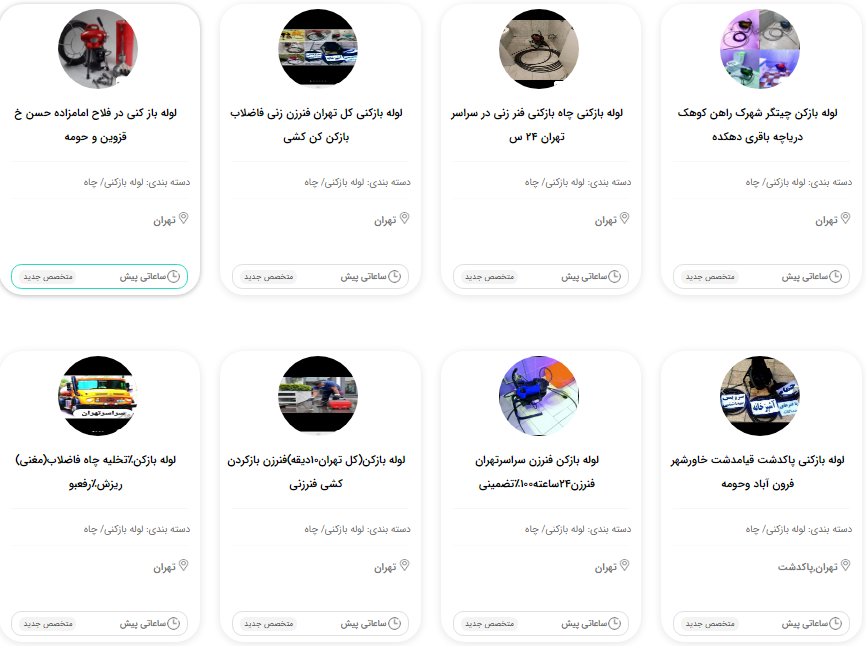Viewport: 866px width, 646px height.
Task: Open yellow truck thumbnail of تخلیه چاه listing
Action: 98,396
